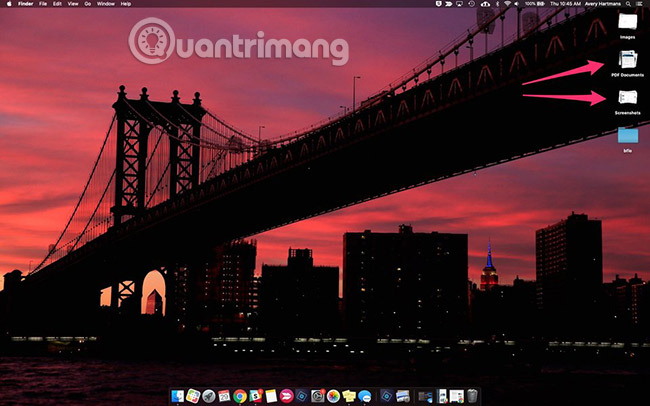Select the blue folder on desktop
The height and width of the screenshot is (406, 650).
(628, 136)
